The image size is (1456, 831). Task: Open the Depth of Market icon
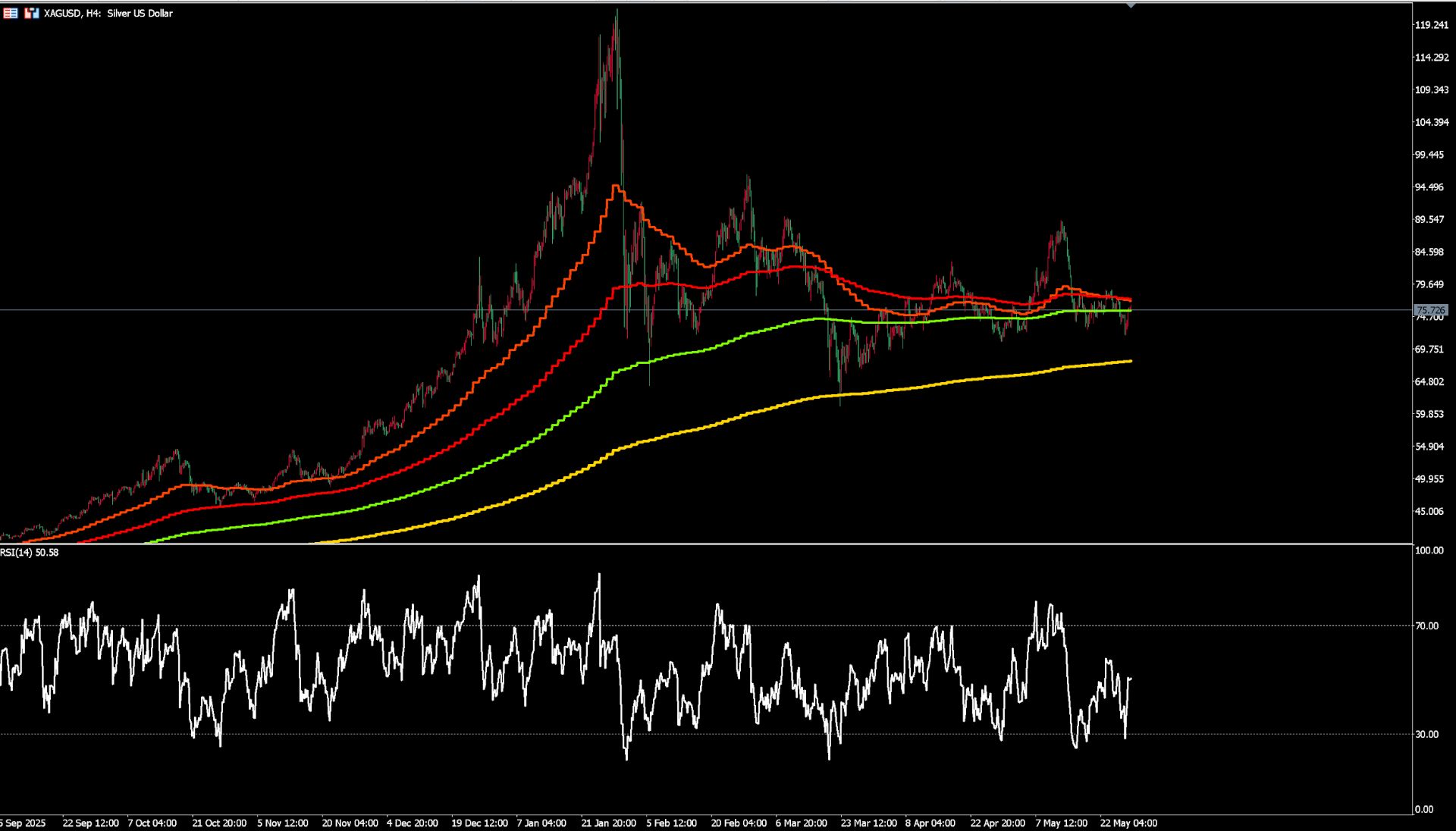32,13
